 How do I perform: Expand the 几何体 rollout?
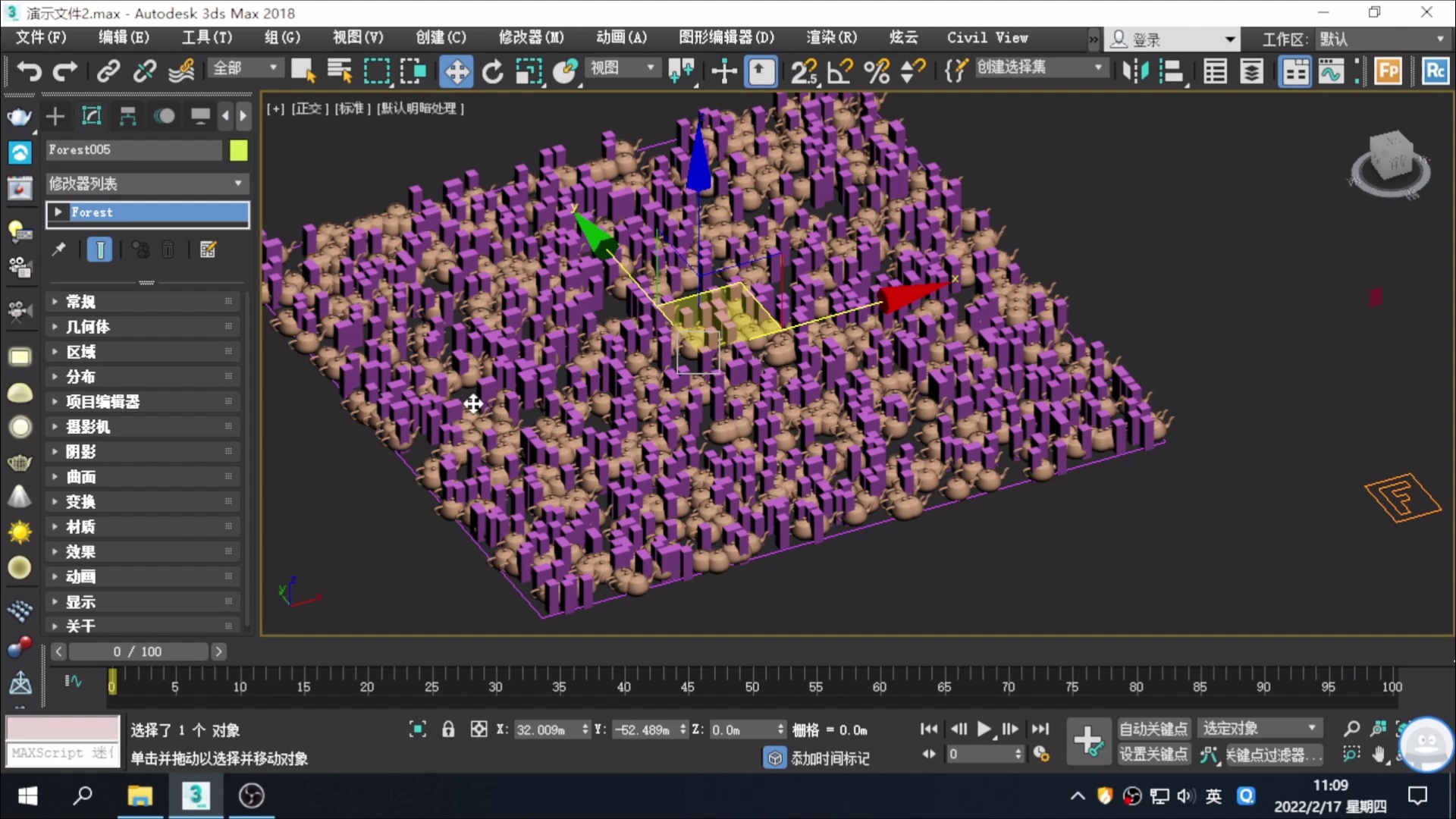coord(87,327)
